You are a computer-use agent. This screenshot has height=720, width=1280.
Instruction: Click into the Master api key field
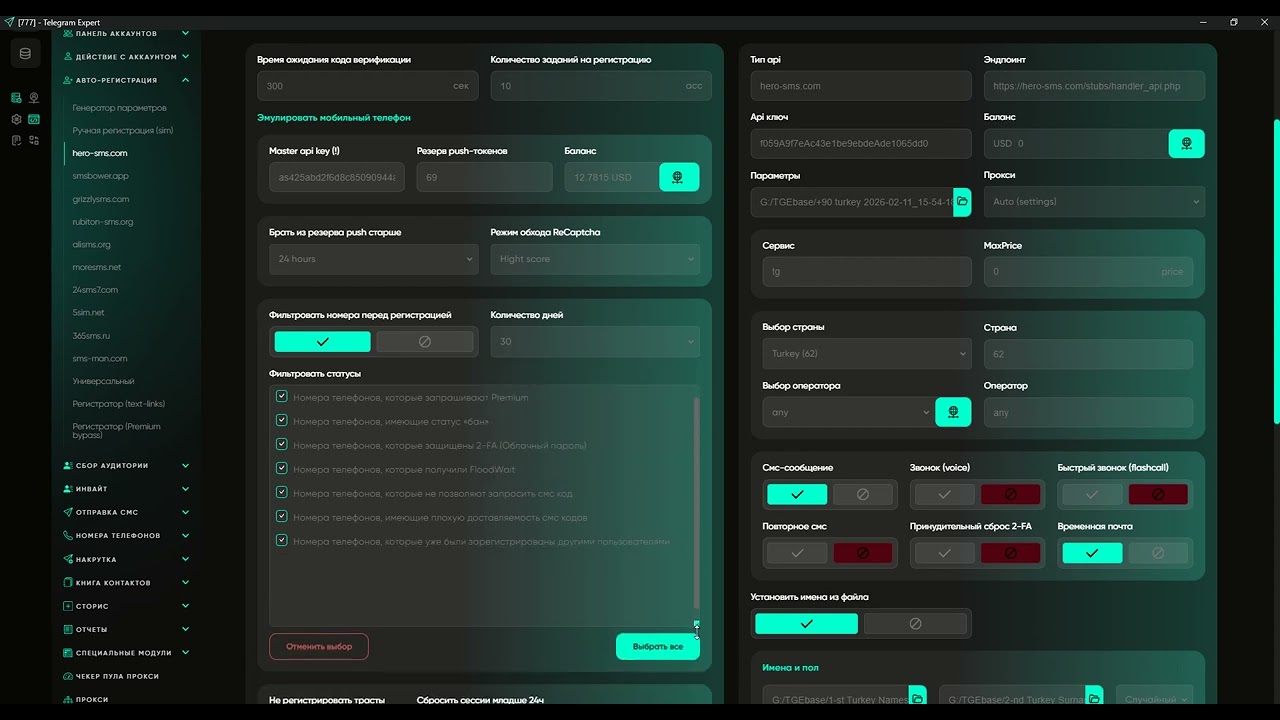coord(337,177)
